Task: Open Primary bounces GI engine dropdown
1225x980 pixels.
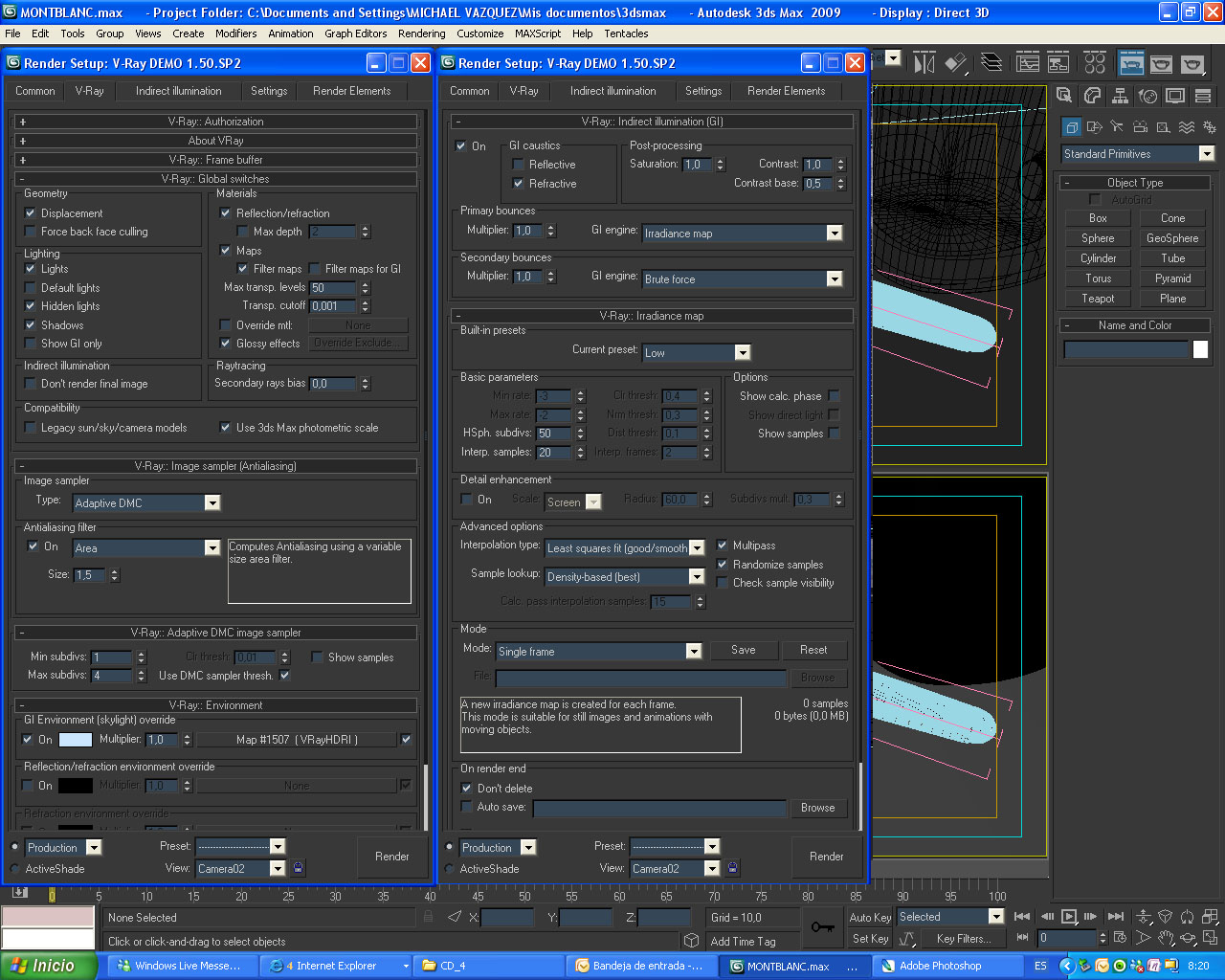Action: 742,234
